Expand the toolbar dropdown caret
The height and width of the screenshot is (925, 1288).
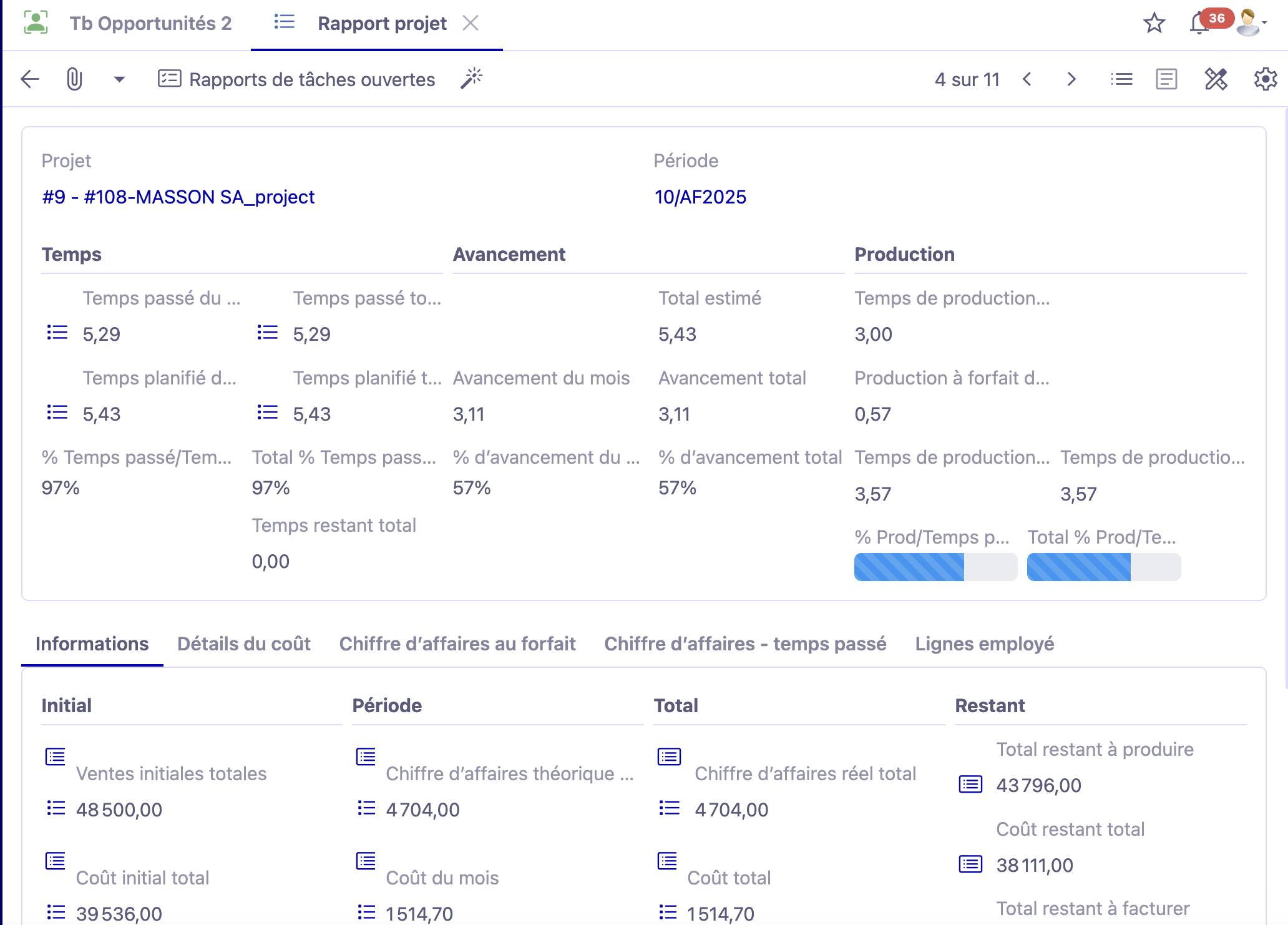pyautogui.click(x=119, y=79)
